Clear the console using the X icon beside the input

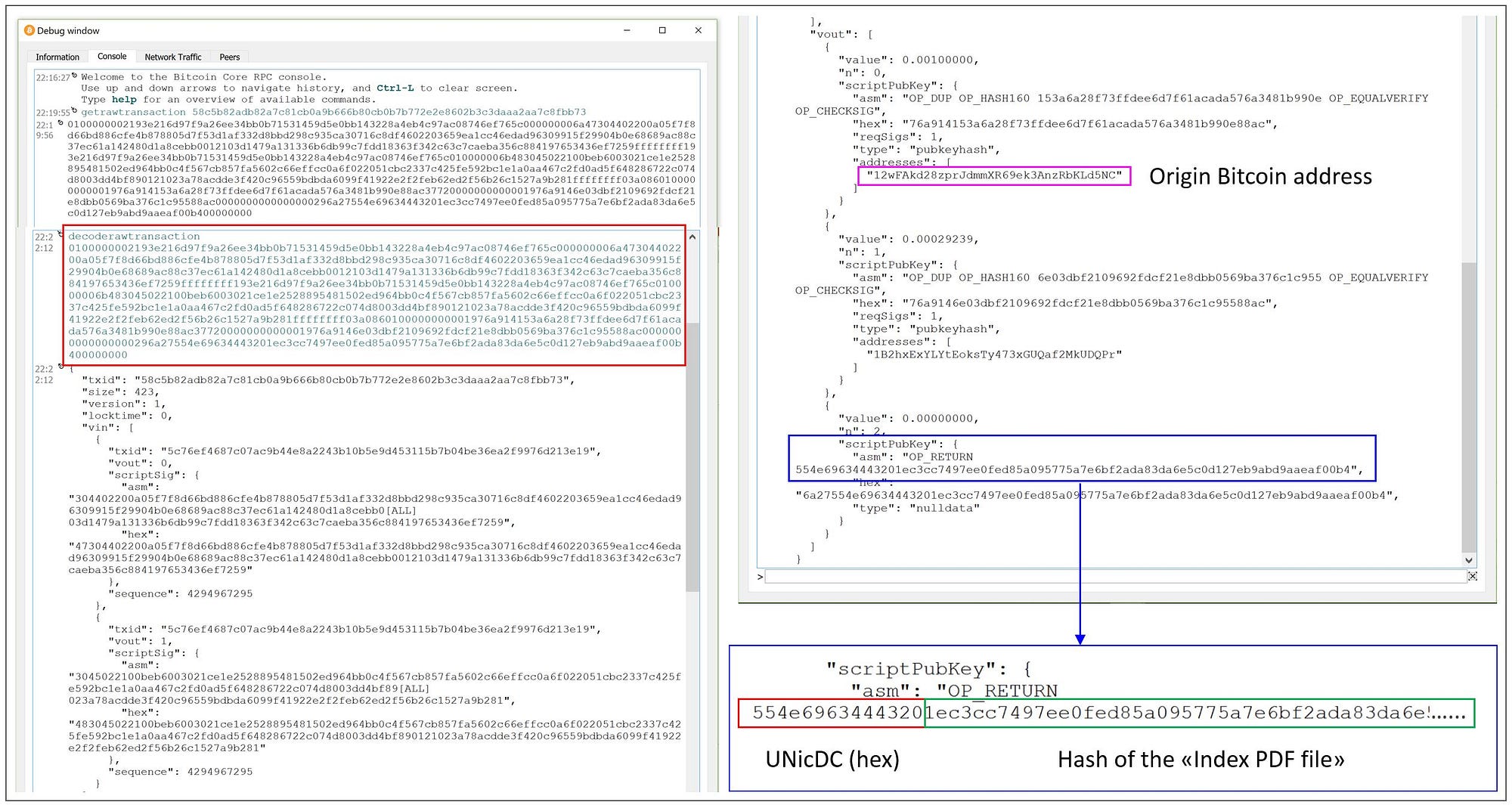[1472, 577]
